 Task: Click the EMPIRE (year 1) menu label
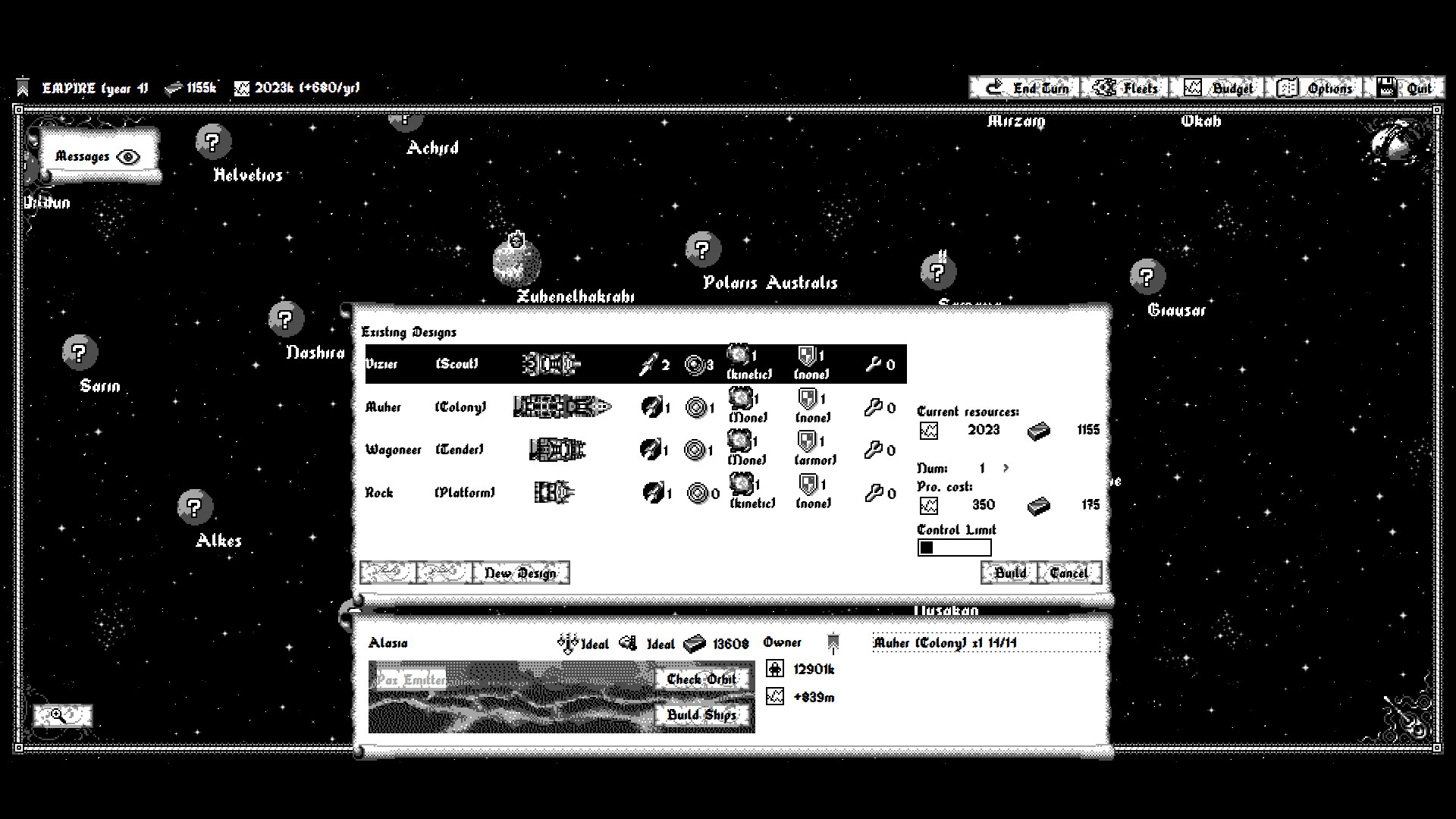pyautogui.click(x=94, y=87)
